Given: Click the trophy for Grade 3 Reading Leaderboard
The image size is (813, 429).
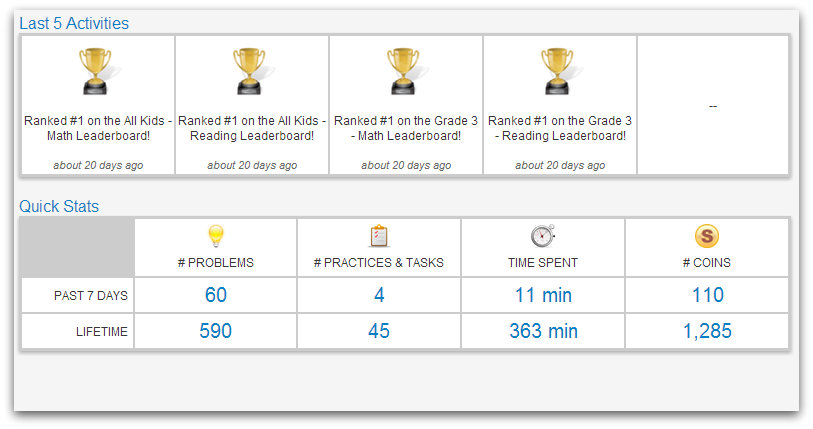Looking at the screenshot, I should click(x=557, y=71).
